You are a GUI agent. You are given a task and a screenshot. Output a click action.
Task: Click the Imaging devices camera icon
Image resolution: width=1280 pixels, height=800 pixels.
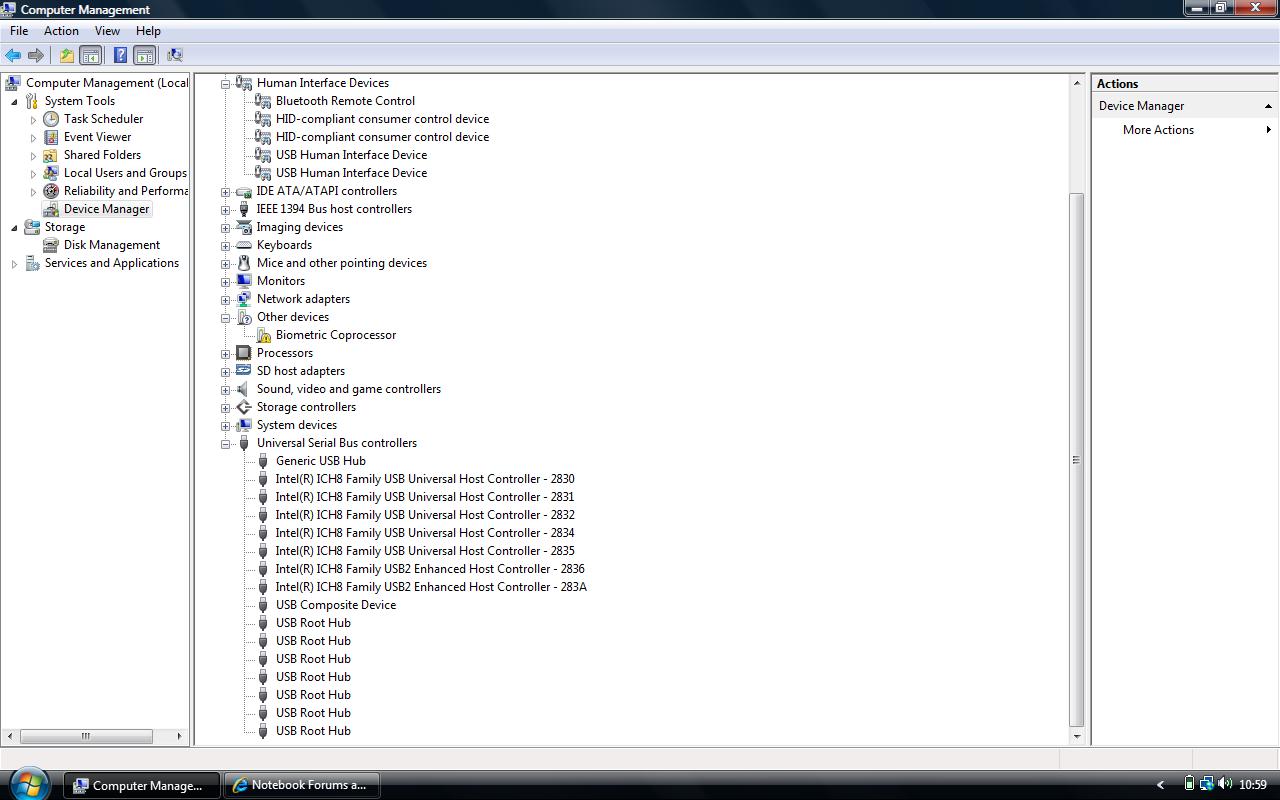(x=244, y=227)
